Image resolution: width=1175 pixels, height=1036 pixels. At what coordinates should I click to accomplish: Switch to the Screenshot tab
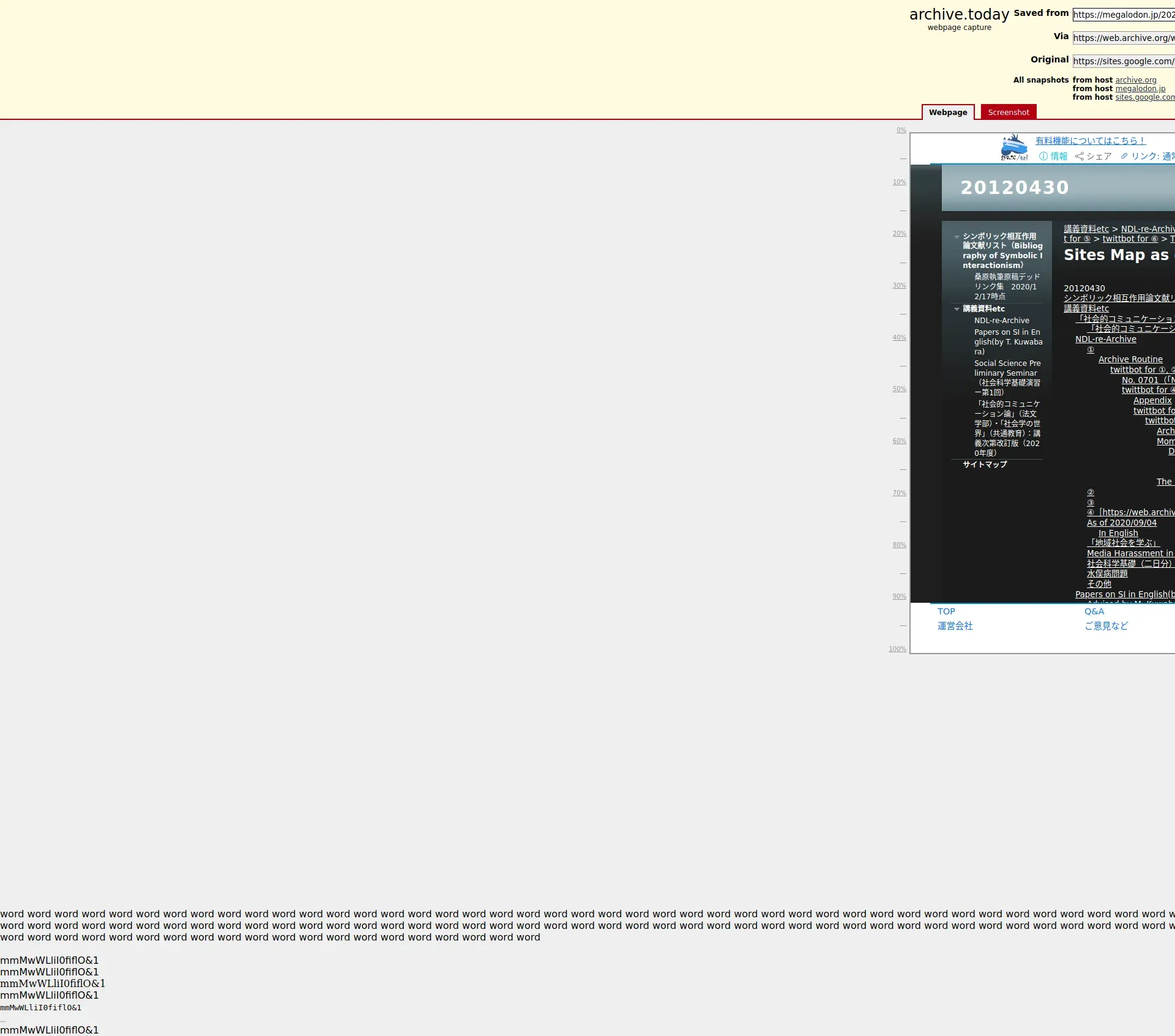coord(1008,112)
